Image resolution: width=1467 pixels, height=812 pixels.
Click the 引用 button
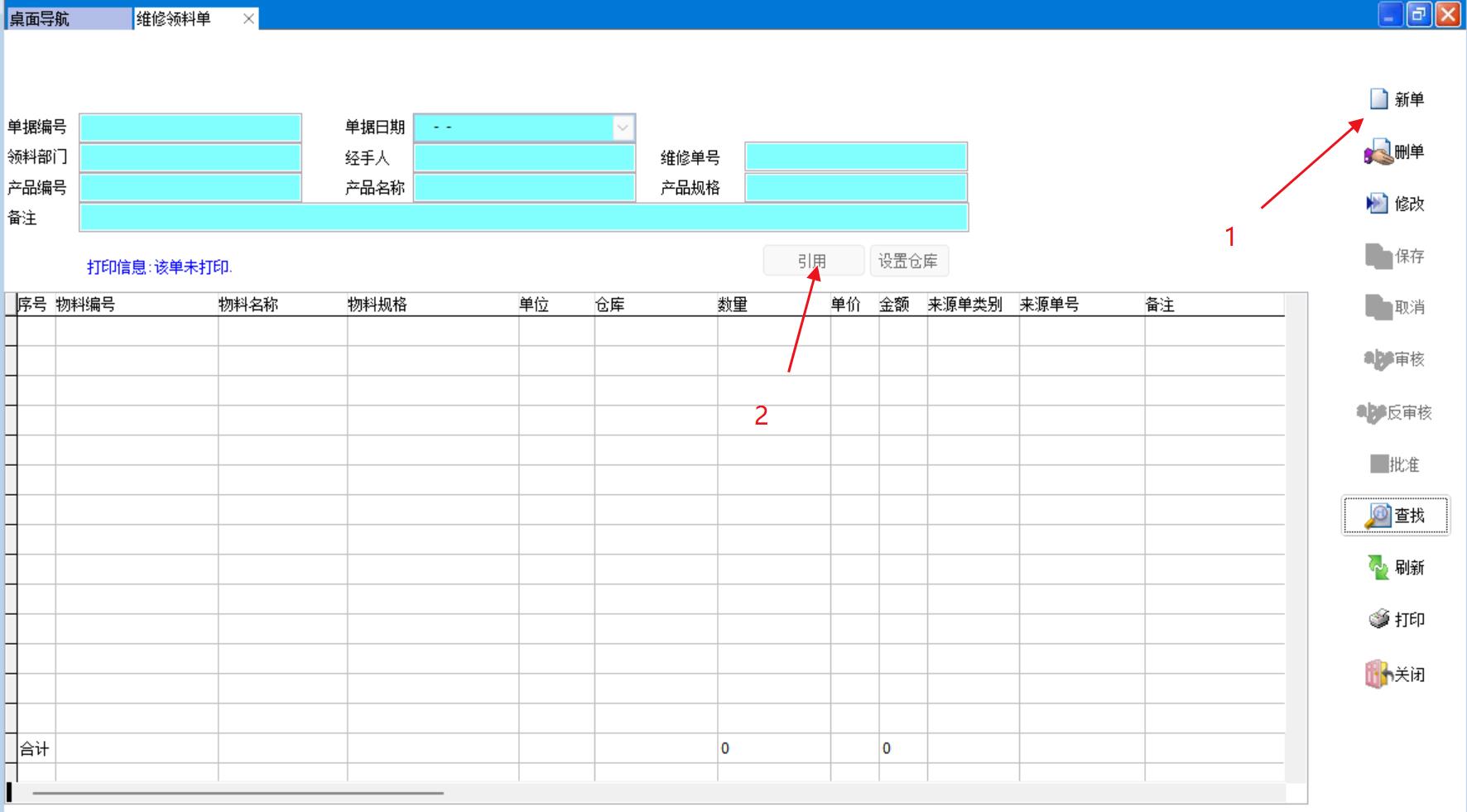812,262
